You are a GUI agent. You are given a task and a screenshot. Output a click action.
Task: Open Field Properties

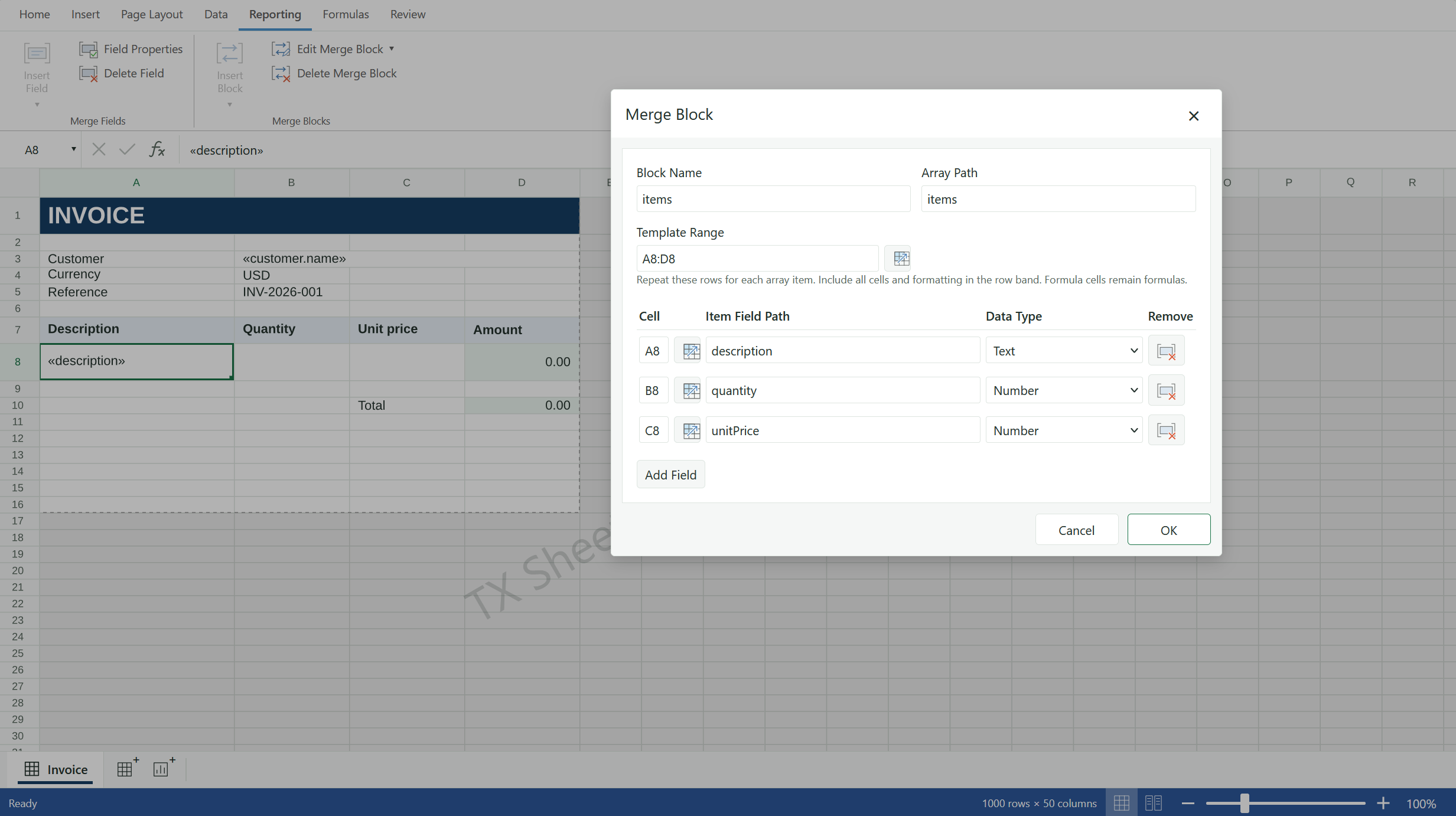click(131, 49)
